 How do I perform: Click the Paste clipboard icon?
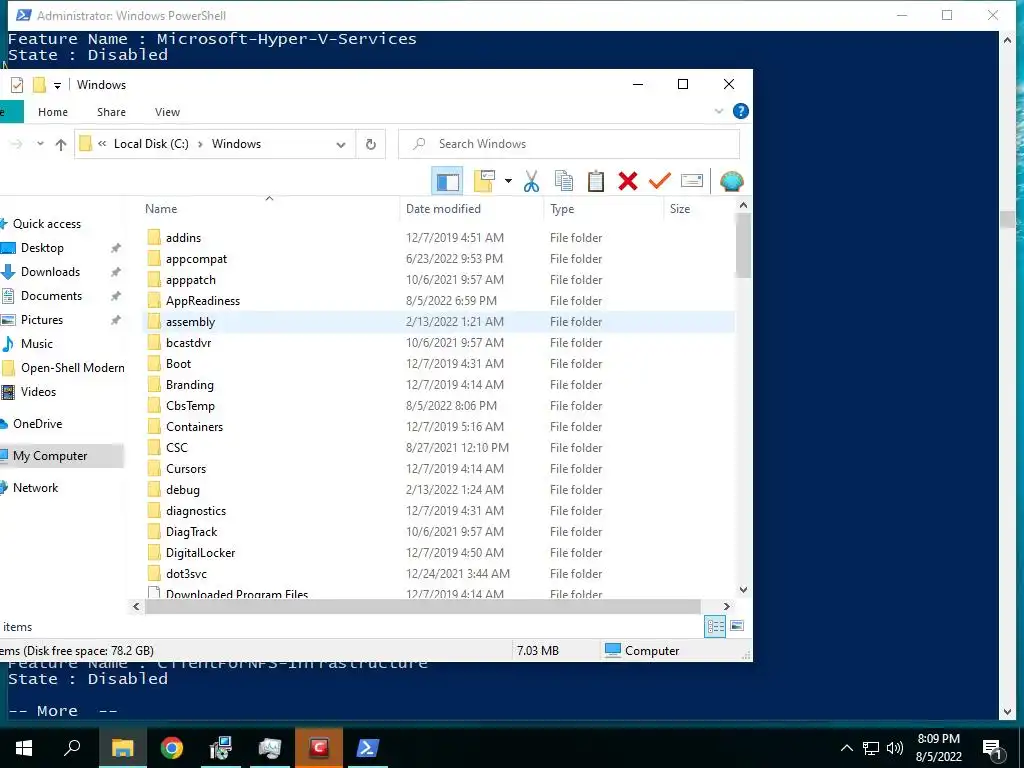(596, 181)
